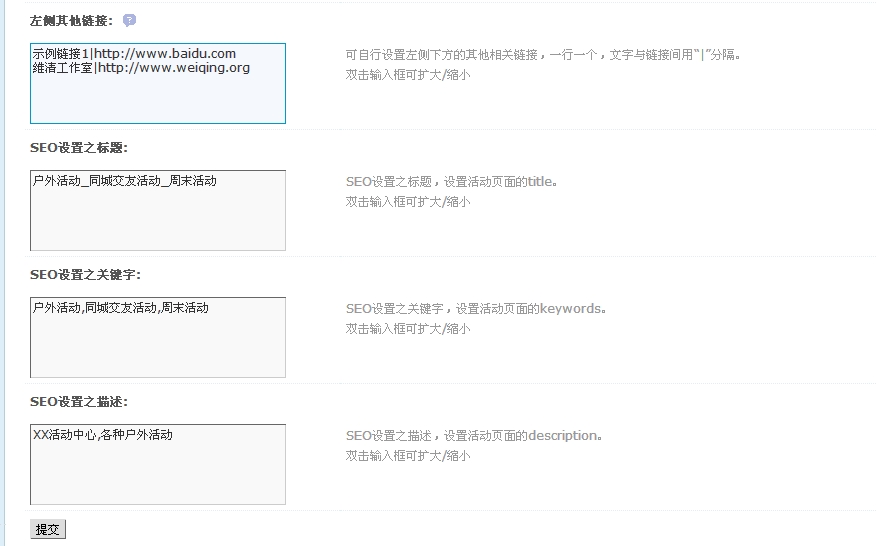
Task: Click the text 户外活动,同城交友活动,周末活动
Action: (x=121, y=308)
